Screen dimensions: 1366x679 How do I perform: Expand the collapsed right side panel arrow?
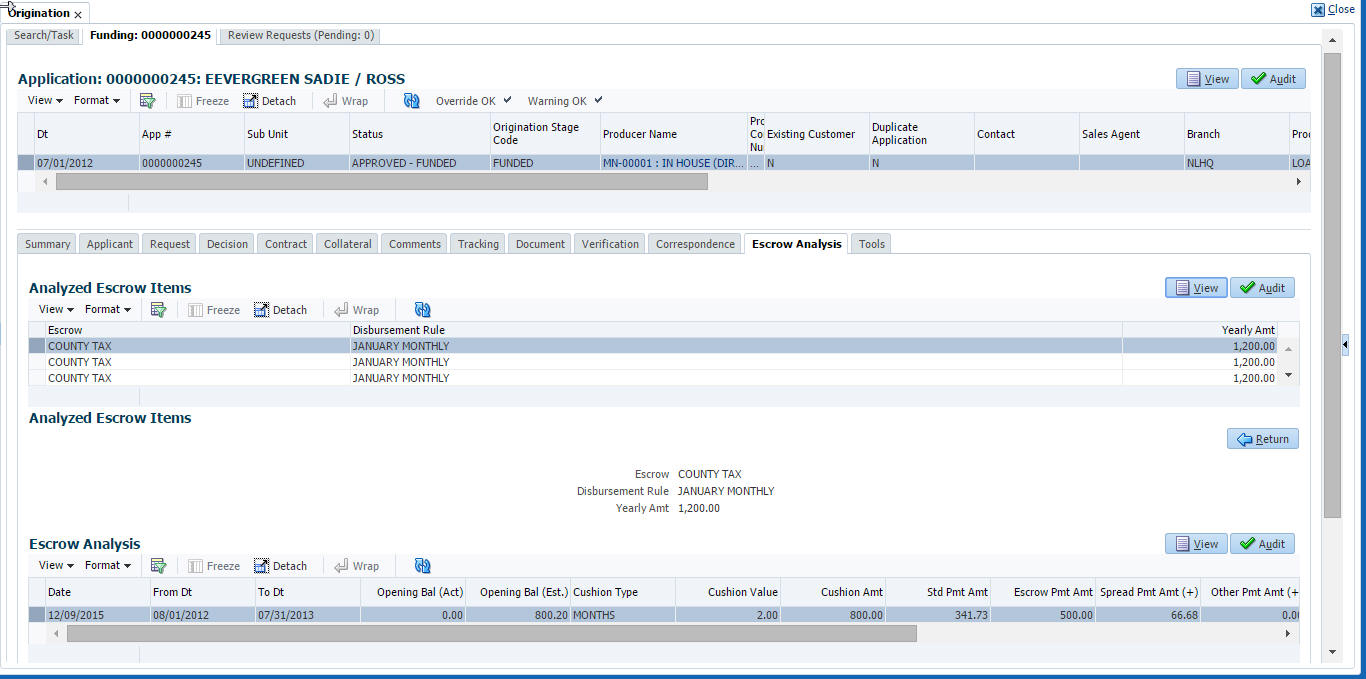(x=1345, y=344)
